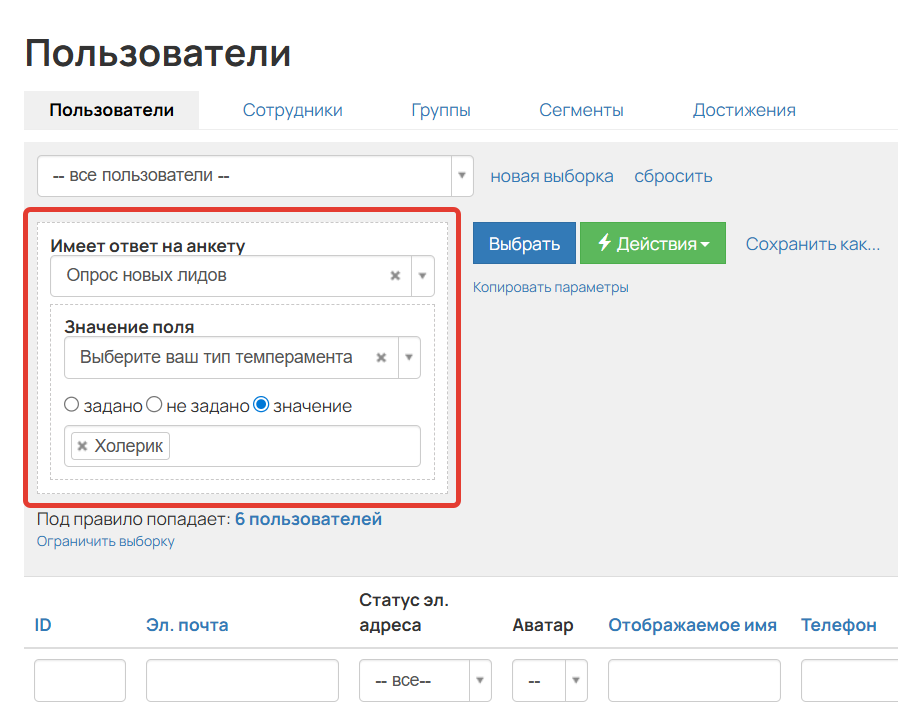Expand the Аватар filter dropdown

coord(571,680)
